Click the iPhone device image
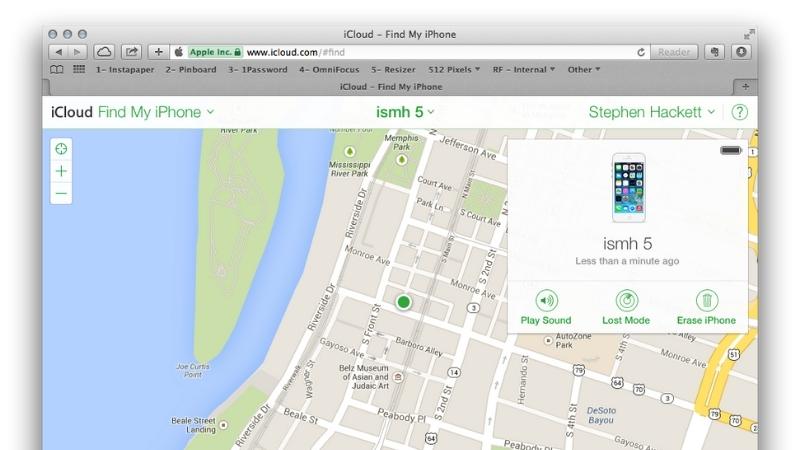The width and height of the screenshot is (800, 450). [629, 188]
